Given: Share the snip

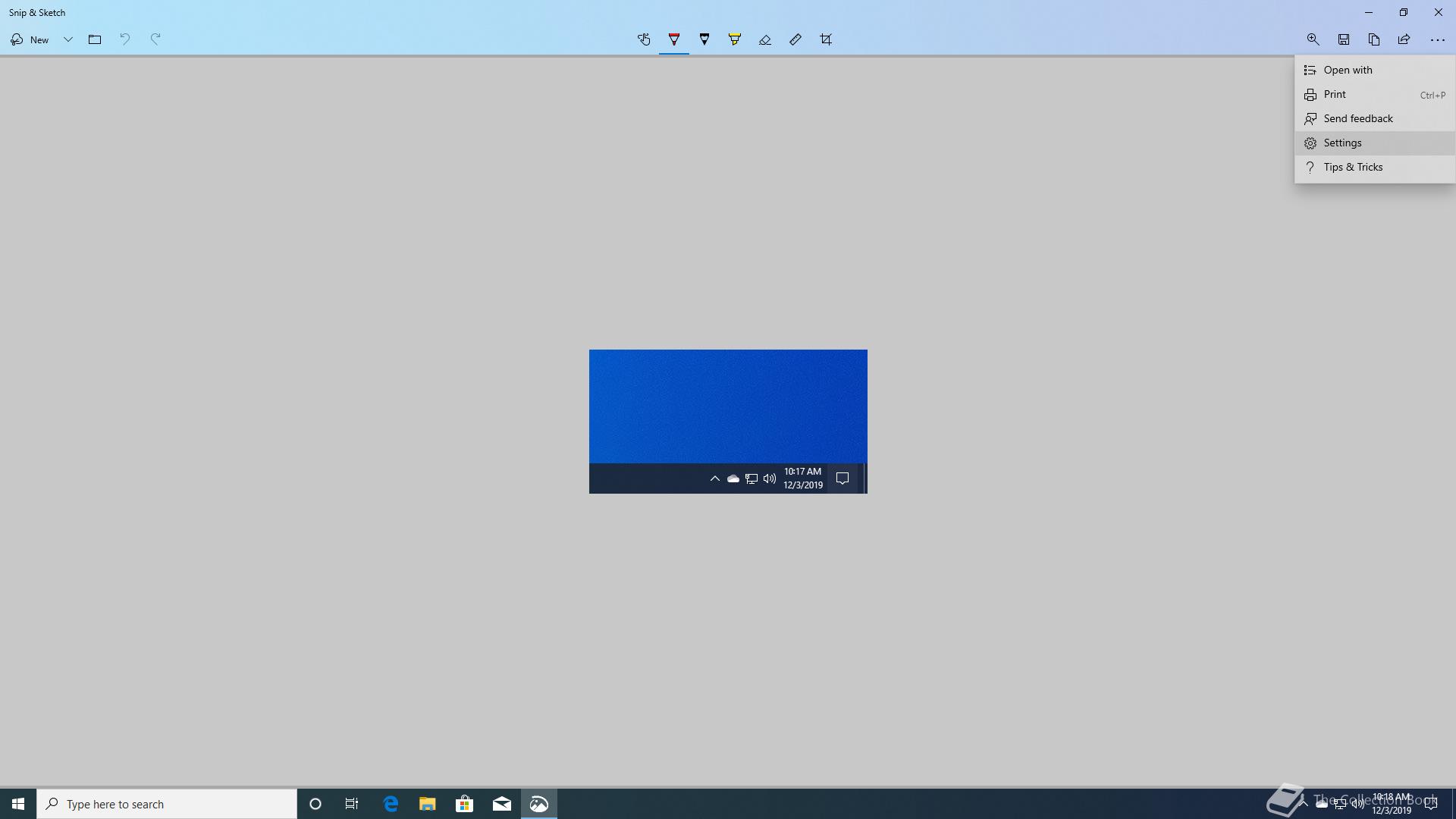Looking at the screenshot, I should pos(1404,39).
